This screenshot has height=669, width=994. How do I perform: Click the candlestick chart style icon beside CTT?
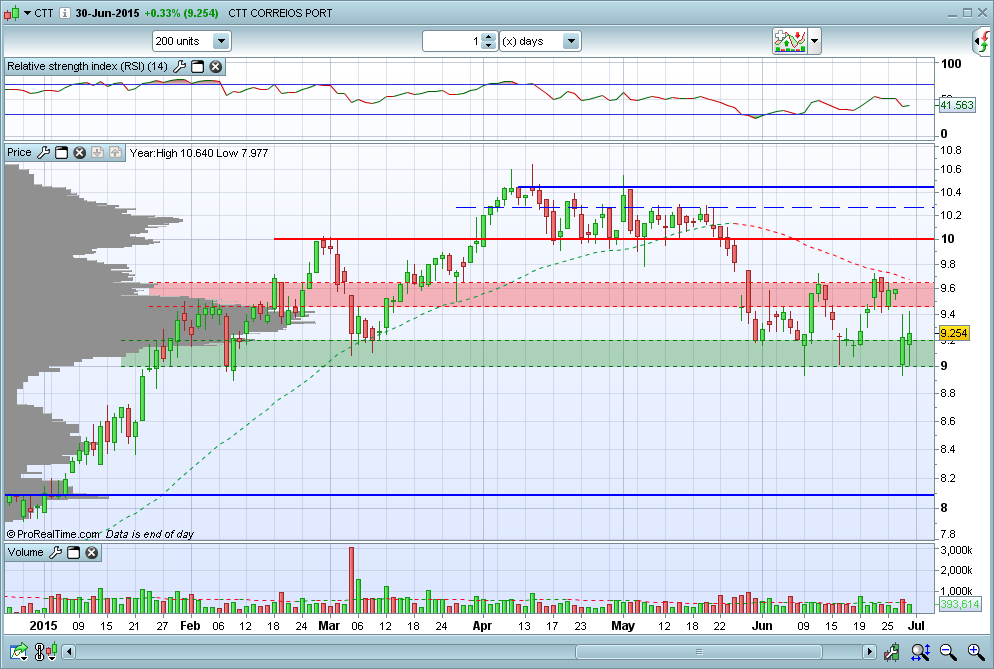point(11,13)
